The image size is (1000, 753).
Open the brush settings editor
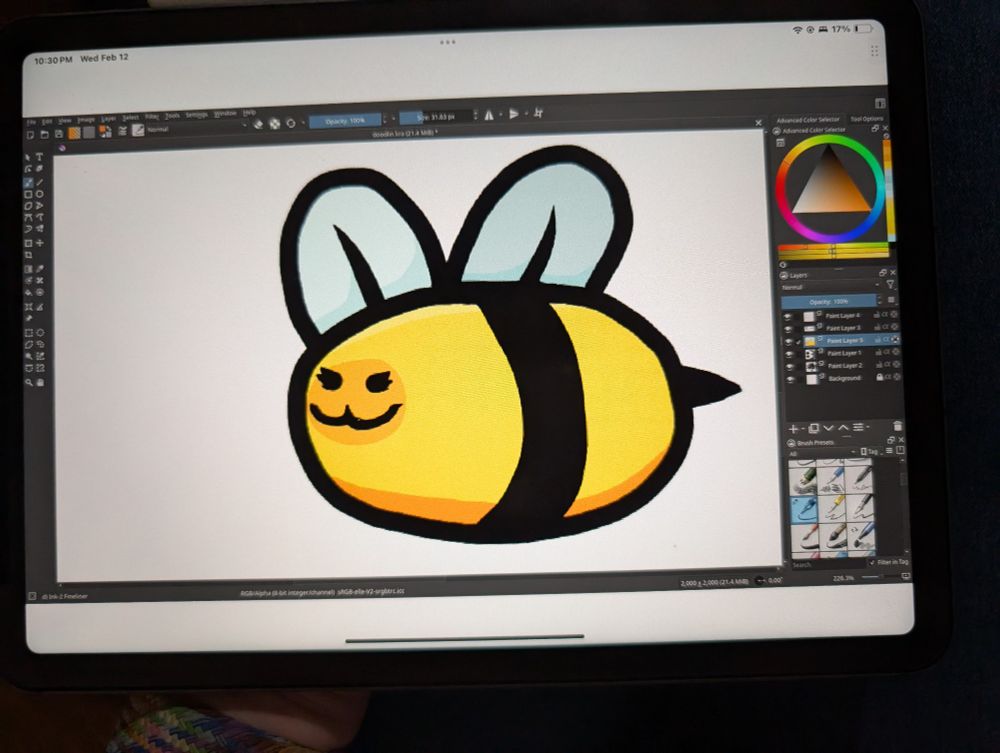[121, 131]
